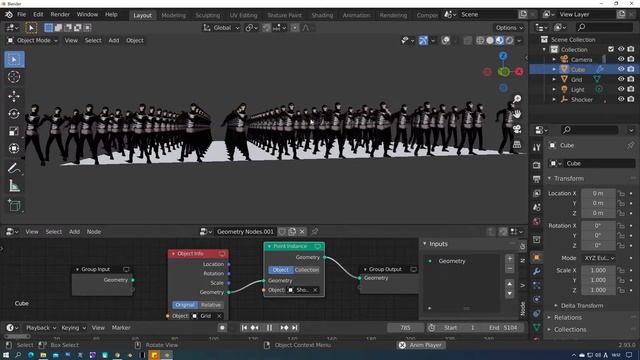Adjust the Scale X value 1.000

(598, 271)
